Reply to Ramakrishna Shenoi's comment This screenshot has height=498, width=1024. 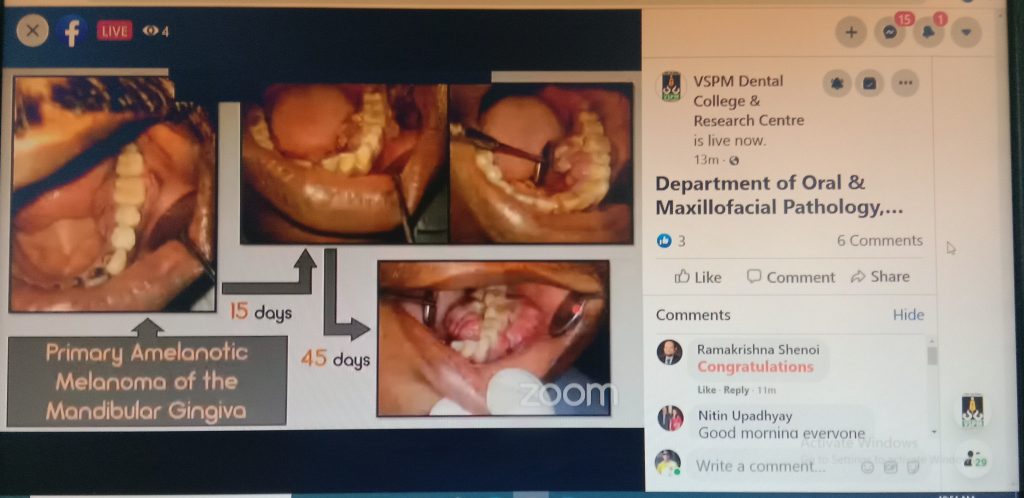click(736, 390)
